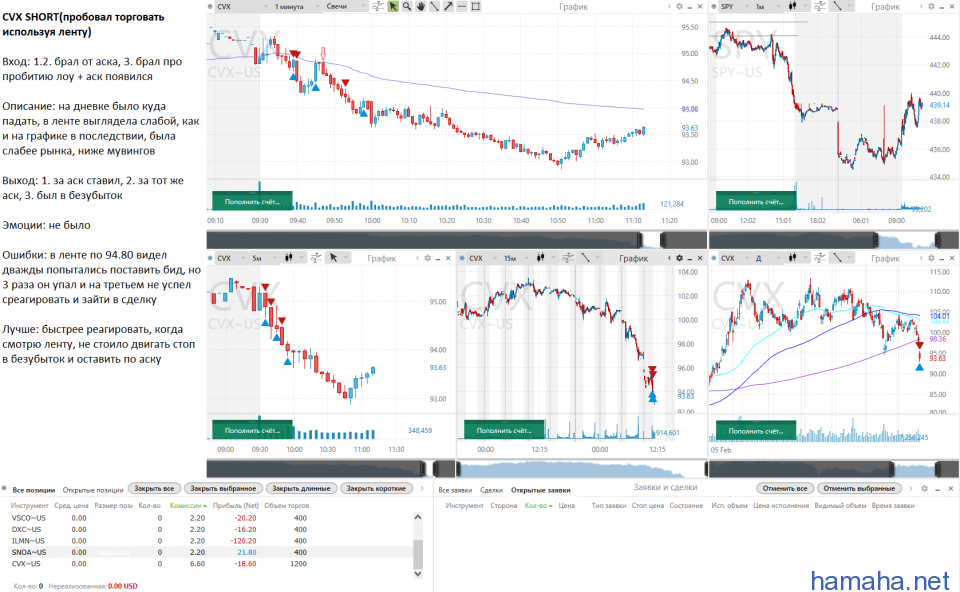This screenshot has height=592, width=960.
Task: Open candlestick chart type icon on SPY chart
Action: pos(792,7)
